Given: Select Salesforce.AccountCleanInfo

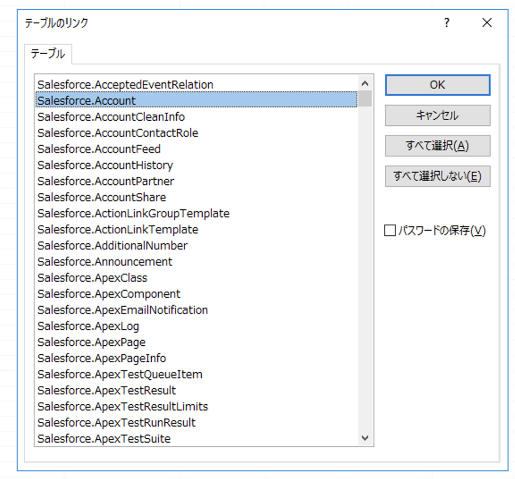Looking at the screenshot, I should (197, 117).
